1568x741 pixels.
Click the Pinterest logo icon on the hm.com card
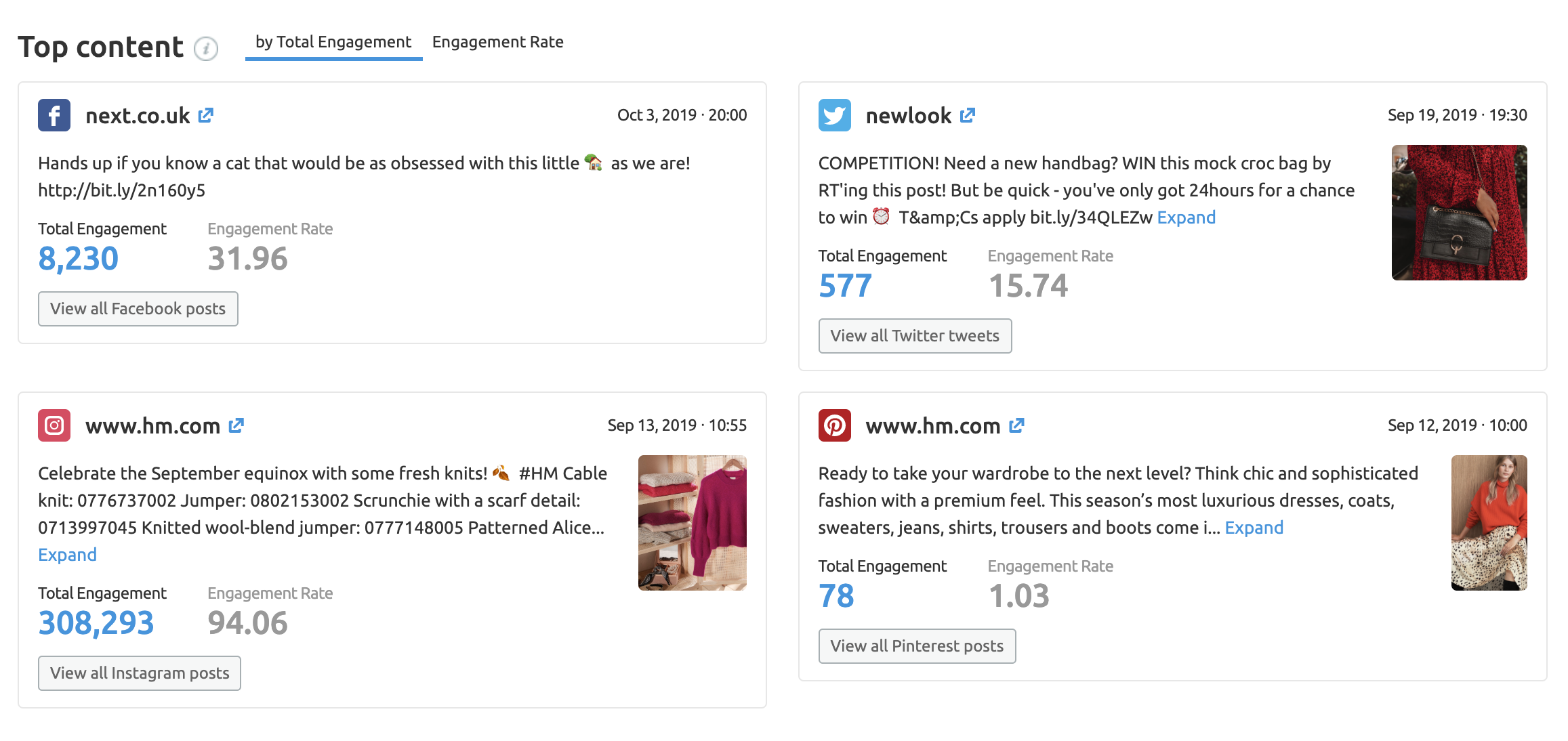point(835,425)
